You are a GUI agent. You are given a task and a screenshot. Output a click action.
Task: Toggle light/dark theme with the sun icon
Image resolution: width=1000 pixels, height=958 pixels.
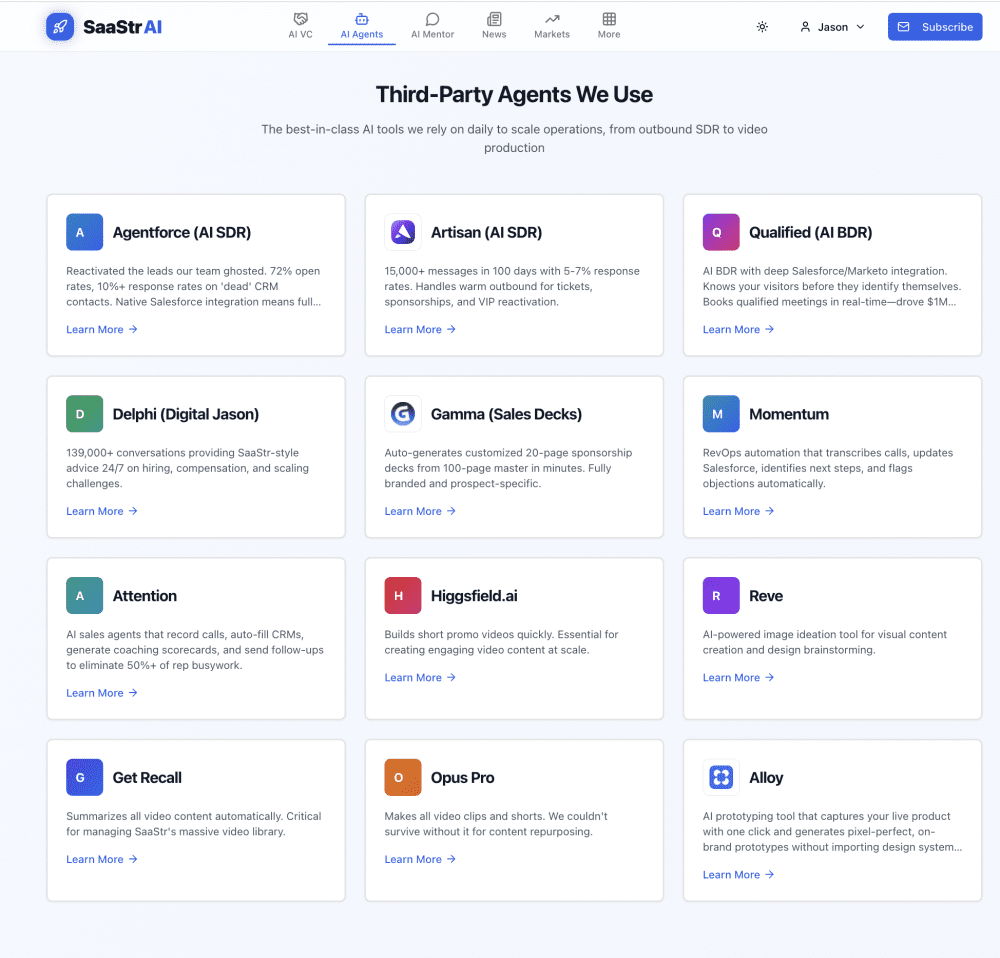(762, 27)
